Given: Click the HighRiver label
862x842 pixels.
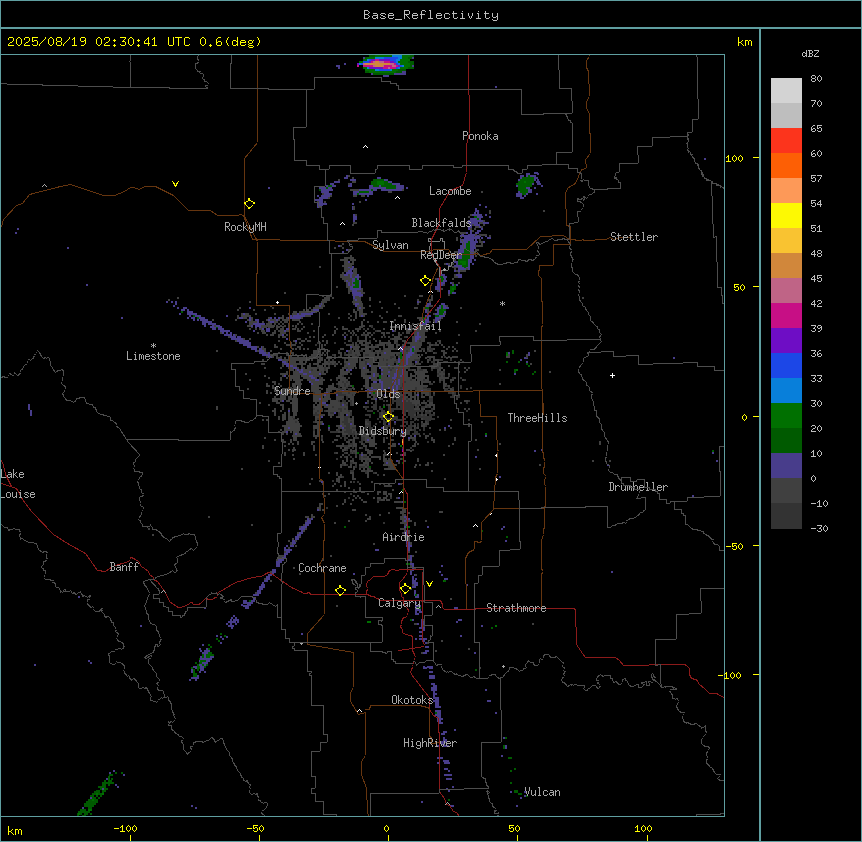Looking at the screenshot, I should [430, 743].
